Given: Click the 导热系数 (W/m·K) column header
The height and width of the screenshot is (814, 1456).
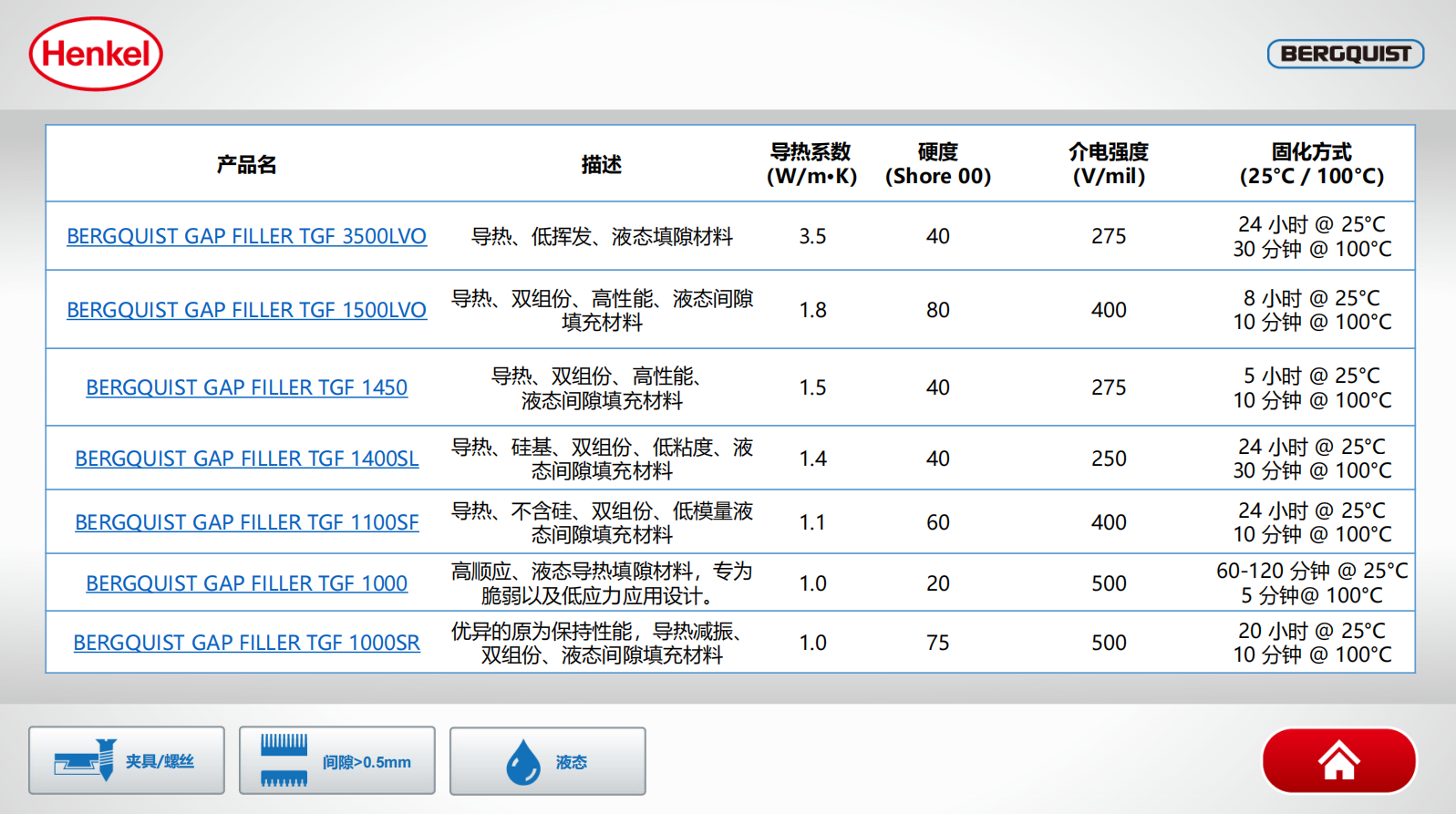Looking at the screenshot, I should tap(811, 164).
